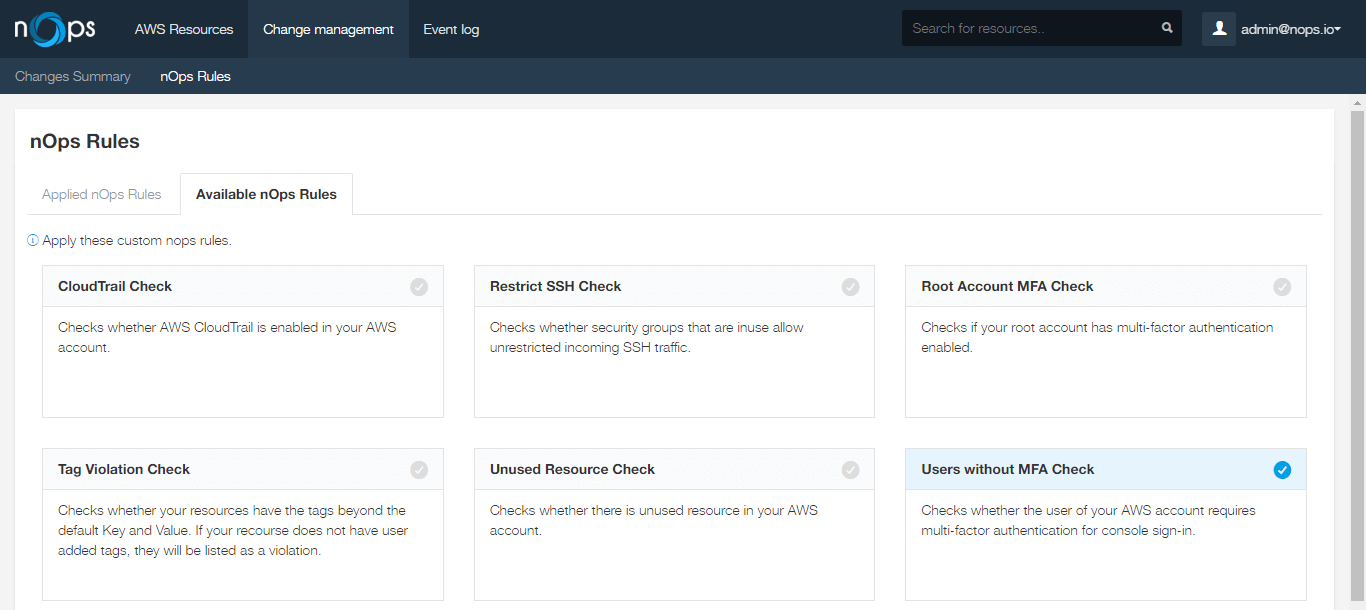Screen dimensions: 1366x610
Task: Click the CloudTrail Check card title
Action: tap(115, 286)
